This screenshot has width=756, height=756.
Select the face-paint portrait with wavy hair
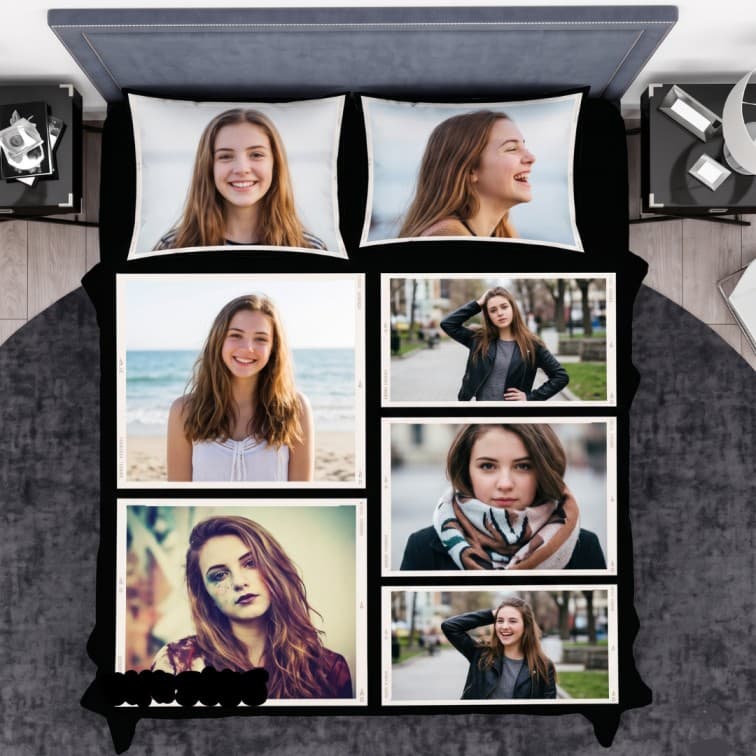tap(242, 602)
